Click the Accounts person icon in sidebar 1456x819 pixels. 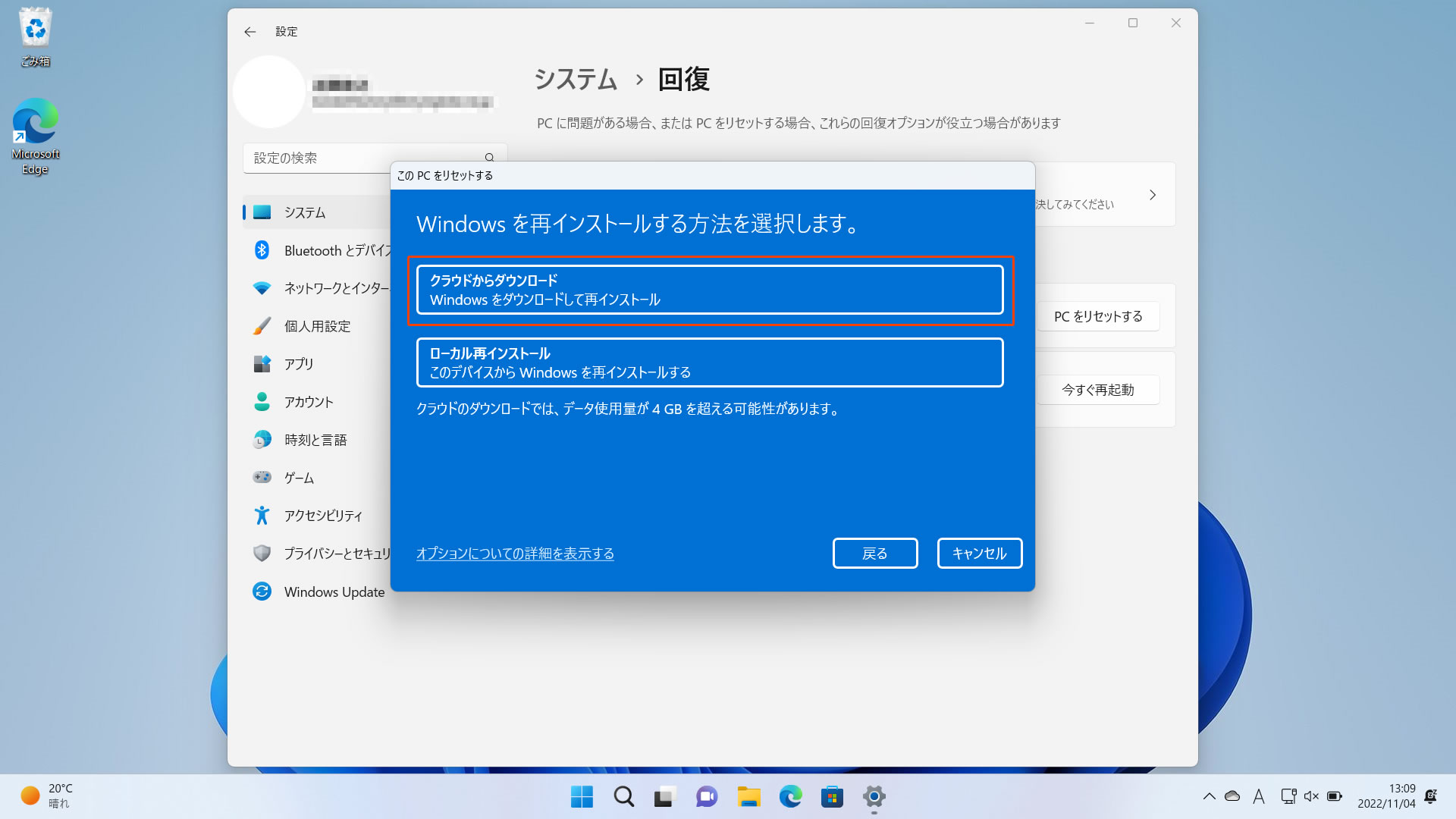(x=262, y=402)
